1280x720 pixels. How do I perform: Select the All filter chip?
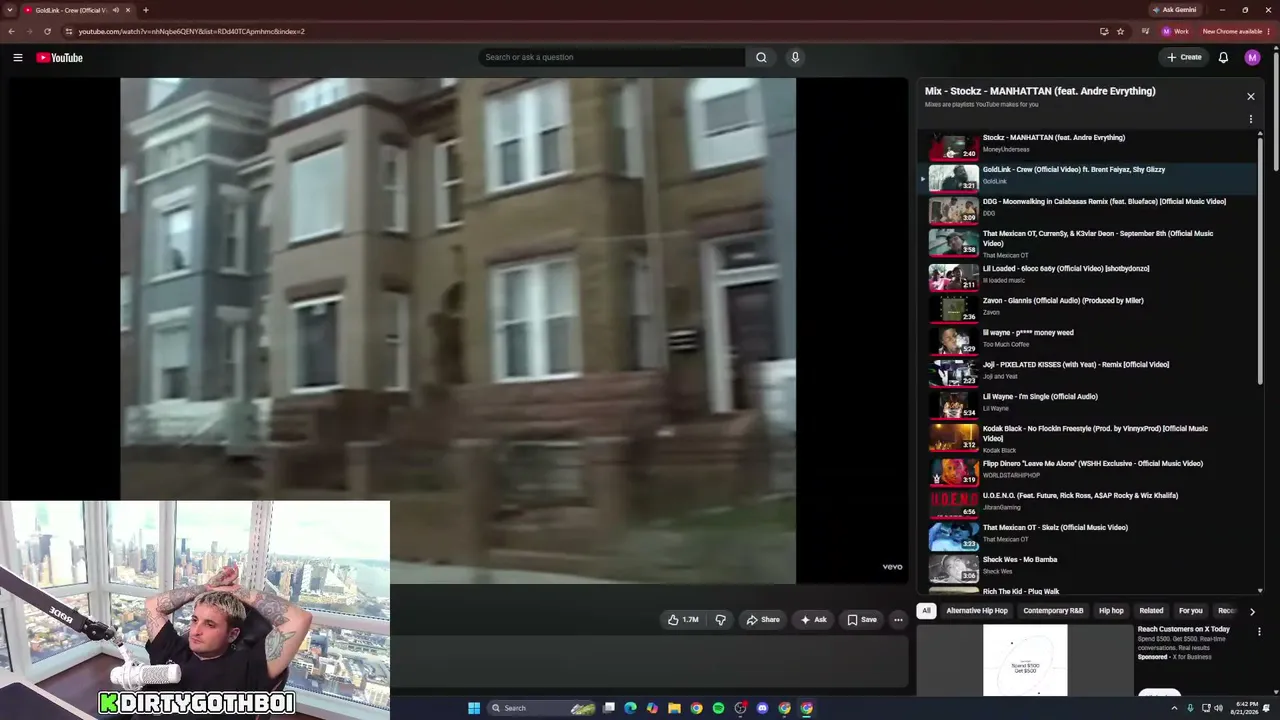(926, 611)
